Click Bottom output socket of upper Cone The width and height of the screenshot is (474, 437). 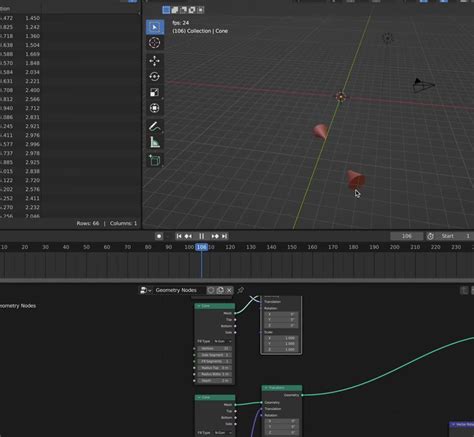point(235,326)
